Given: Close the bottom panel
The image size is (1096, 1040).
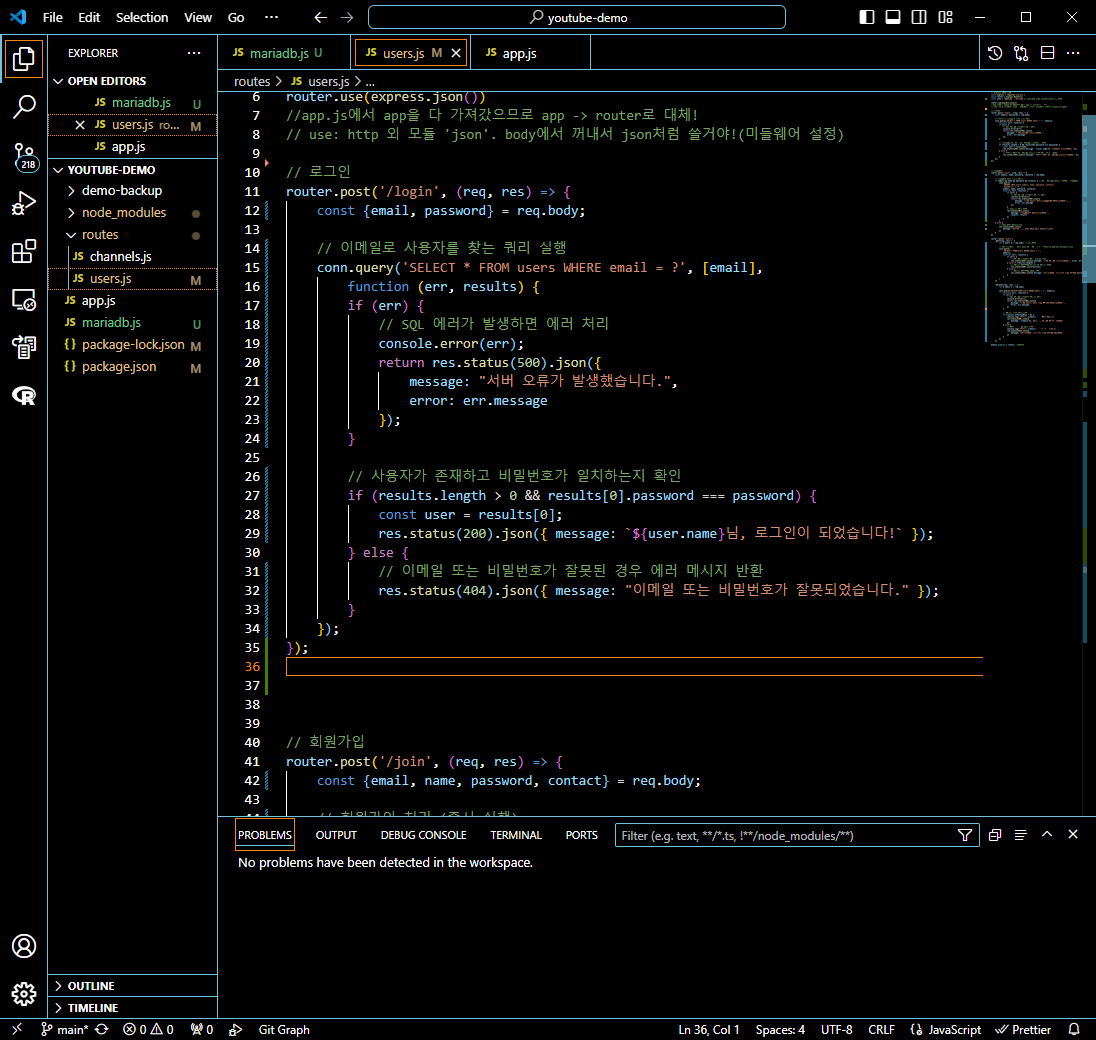Looking at the screenshot, I should [x=1073, y=835].
